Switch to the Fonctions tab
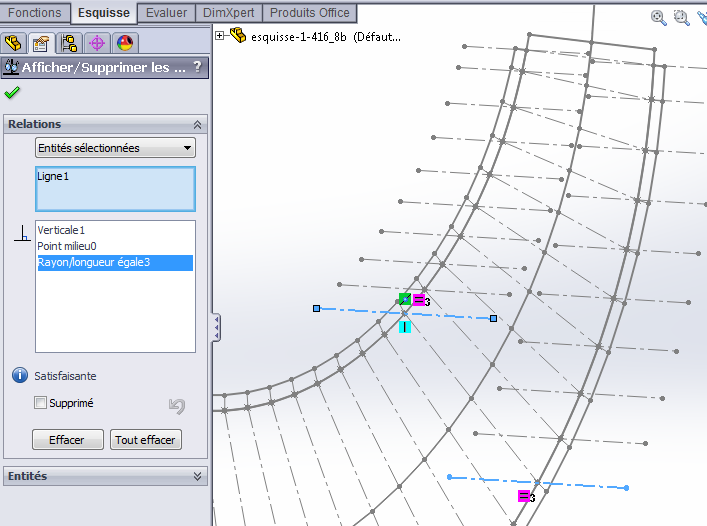 point(35,13)
